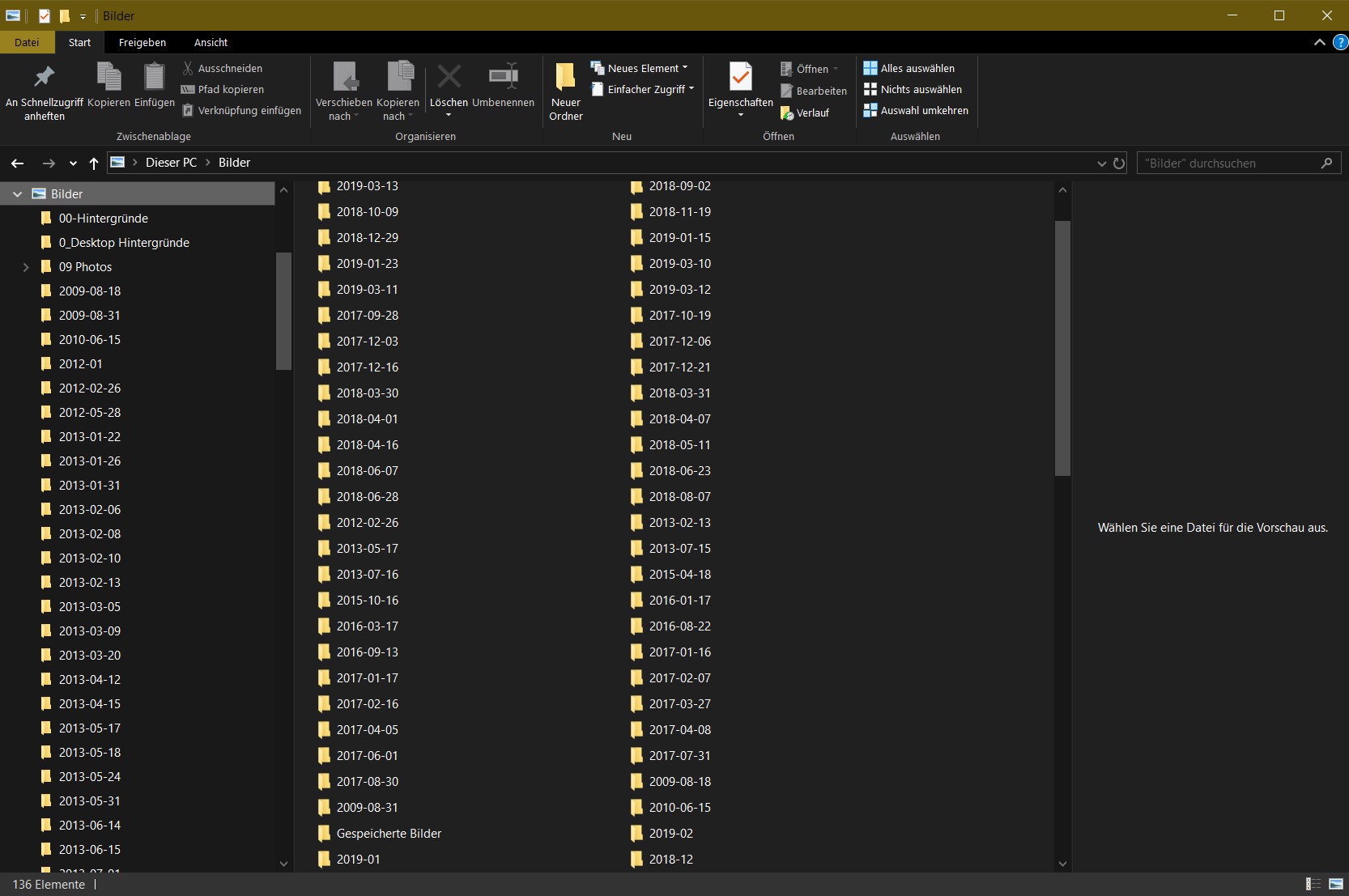Screen dimensions: 1349x896
Task: Open the Neues Element dropdown
Action: click(x=640, y=68)
